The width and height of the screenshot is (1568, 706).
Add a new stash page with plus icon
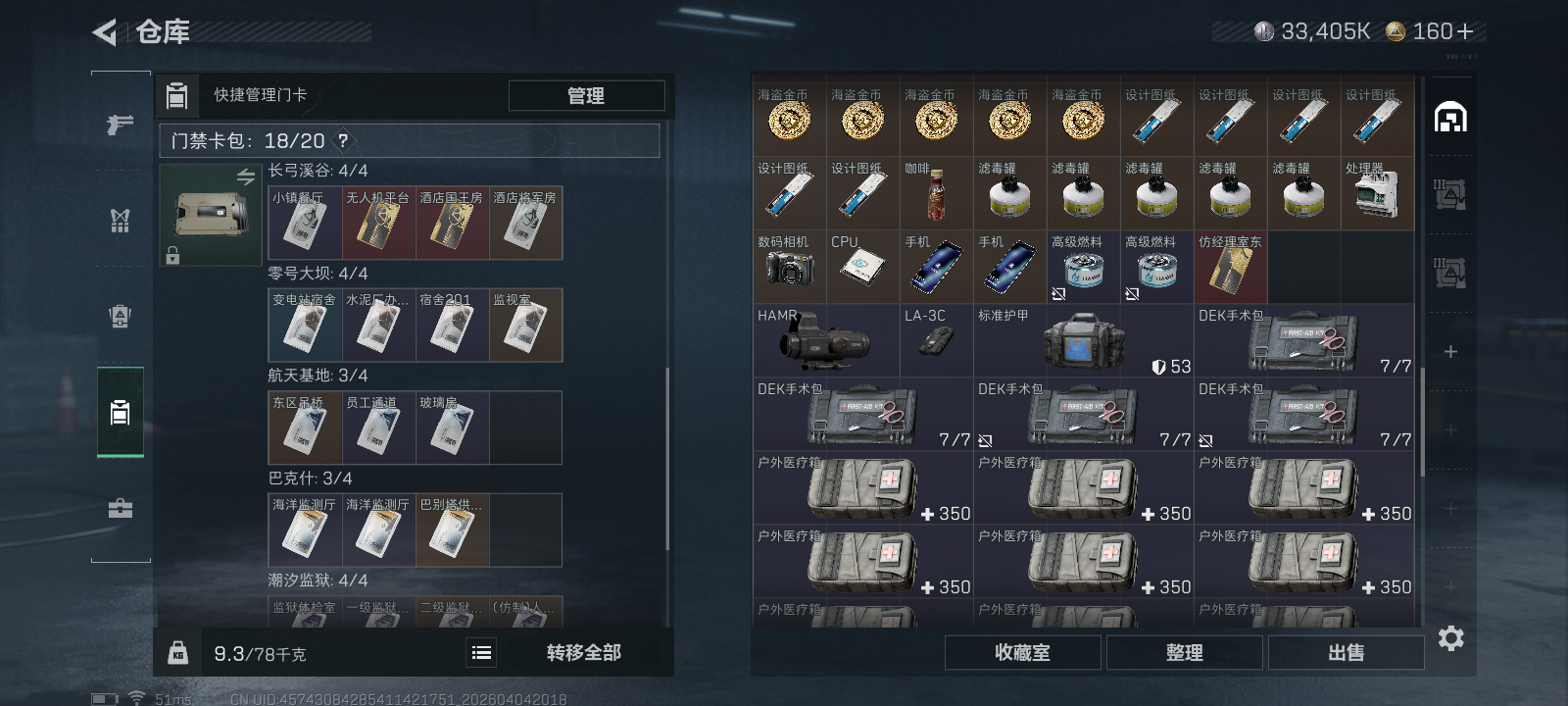click(x=1450, y=352)
